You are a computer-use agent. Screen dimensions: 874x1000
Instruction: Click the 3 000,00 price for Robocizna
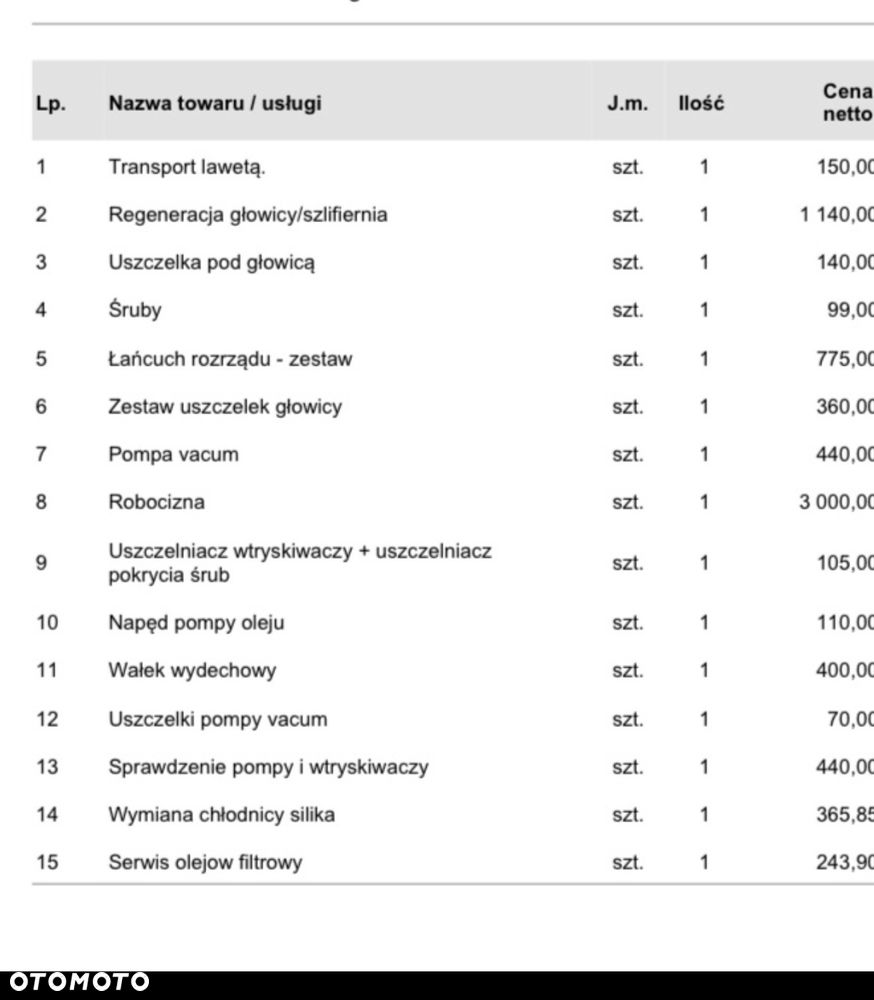836,502
